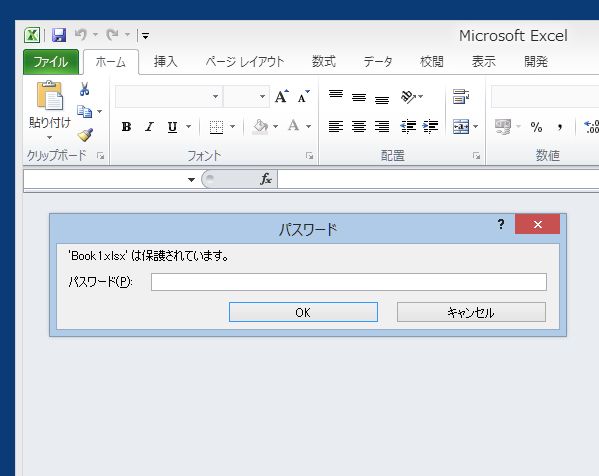Click the Fill Color paint bucket

pyautogui.click(x=261, y=126)
